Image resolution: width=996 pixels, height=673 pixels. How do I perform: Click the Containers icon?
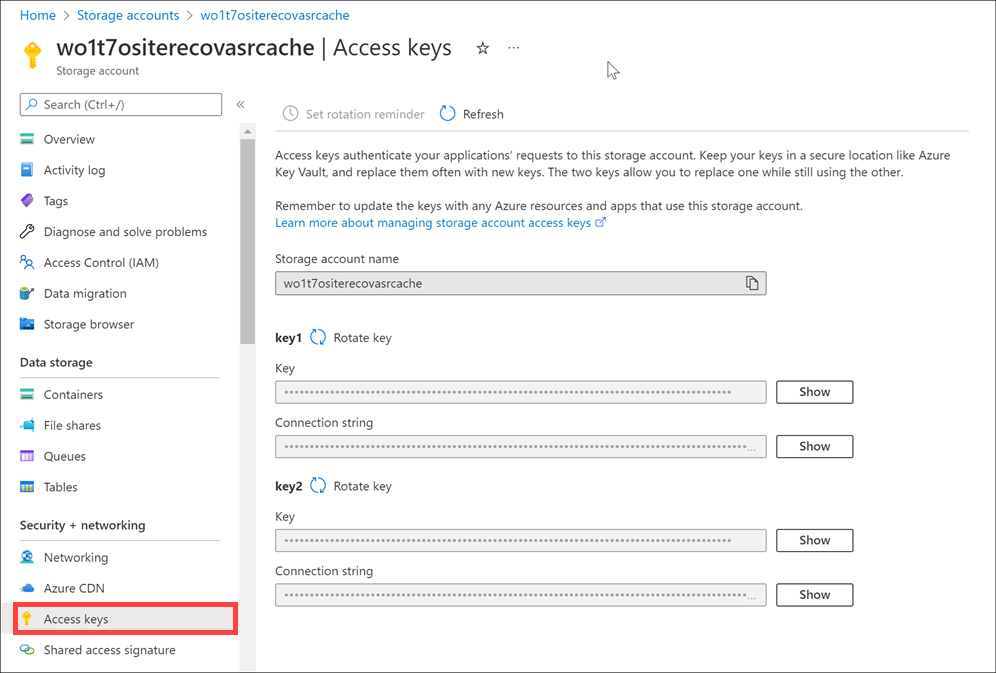point(27,394)
